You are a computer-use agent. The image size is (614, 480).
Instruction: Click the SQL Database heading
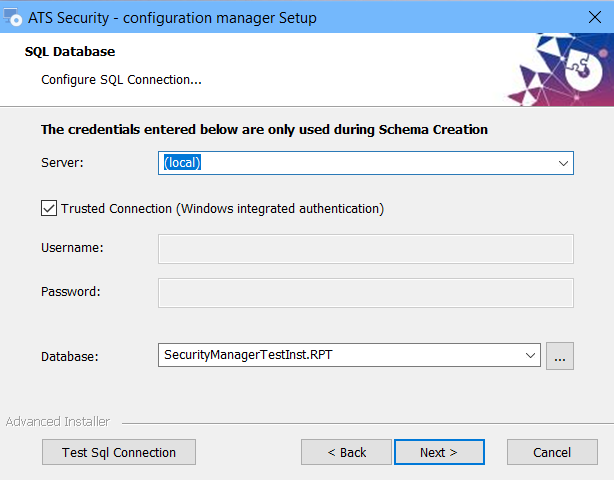coord(70,52)
